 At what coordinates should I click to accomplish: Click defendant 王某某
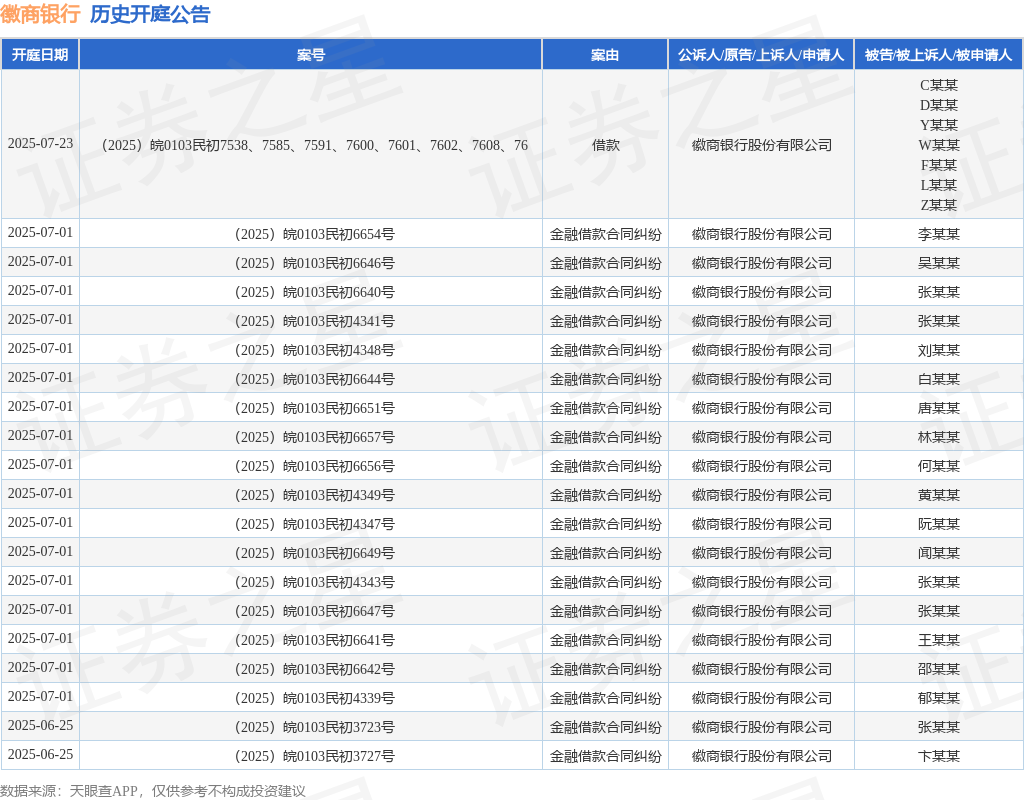938,640
